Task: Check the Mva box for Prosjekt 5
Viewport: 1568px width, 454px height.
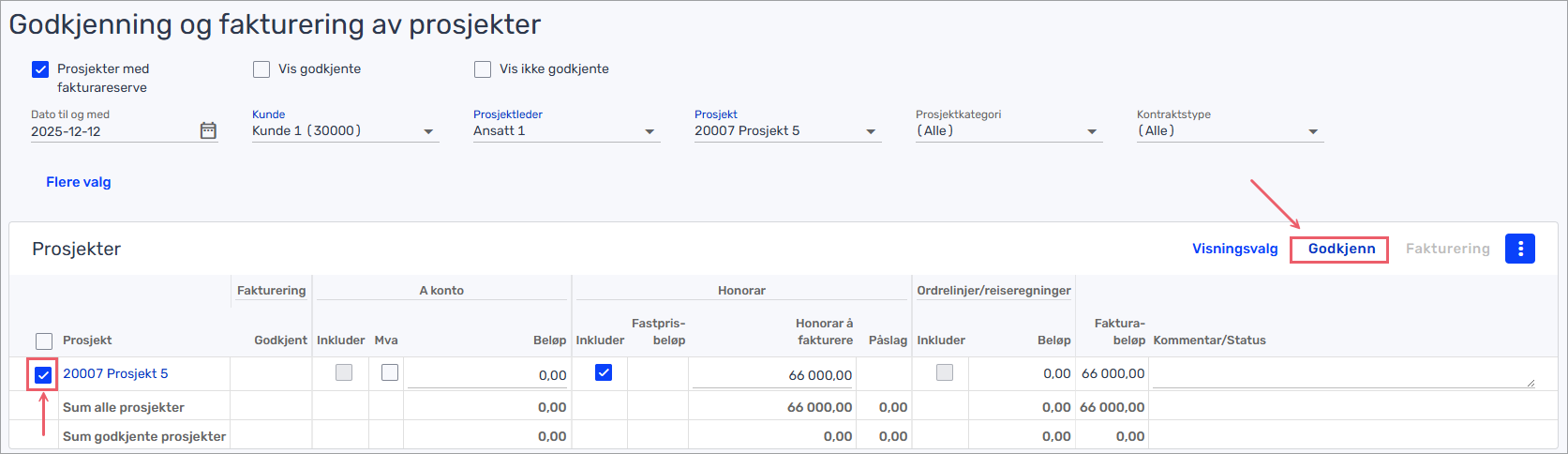Action: point(390,373)
